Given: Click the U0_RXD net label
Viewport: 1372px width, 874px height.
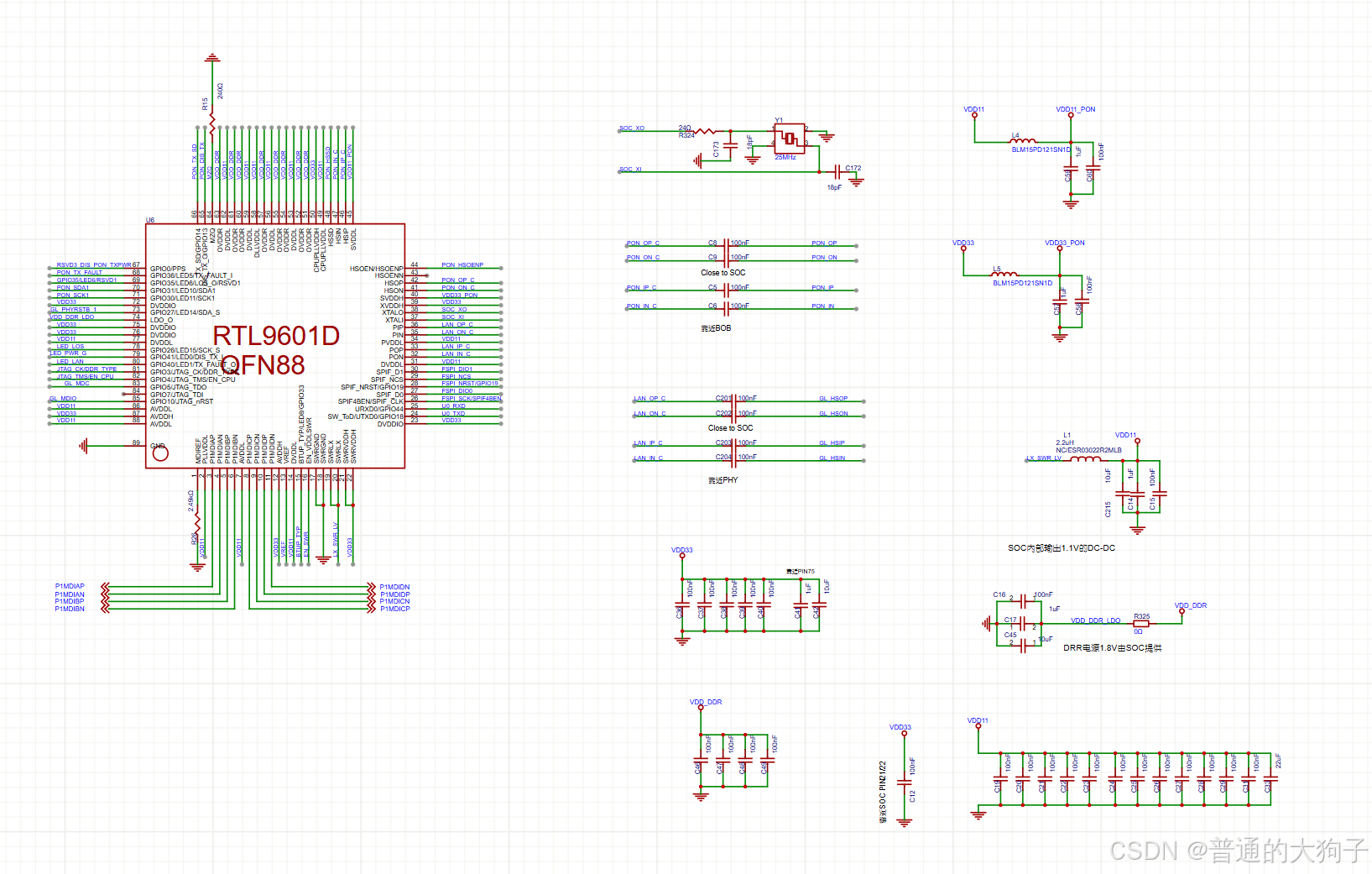Looking at the screenshot, I should [x=453, y=406].
